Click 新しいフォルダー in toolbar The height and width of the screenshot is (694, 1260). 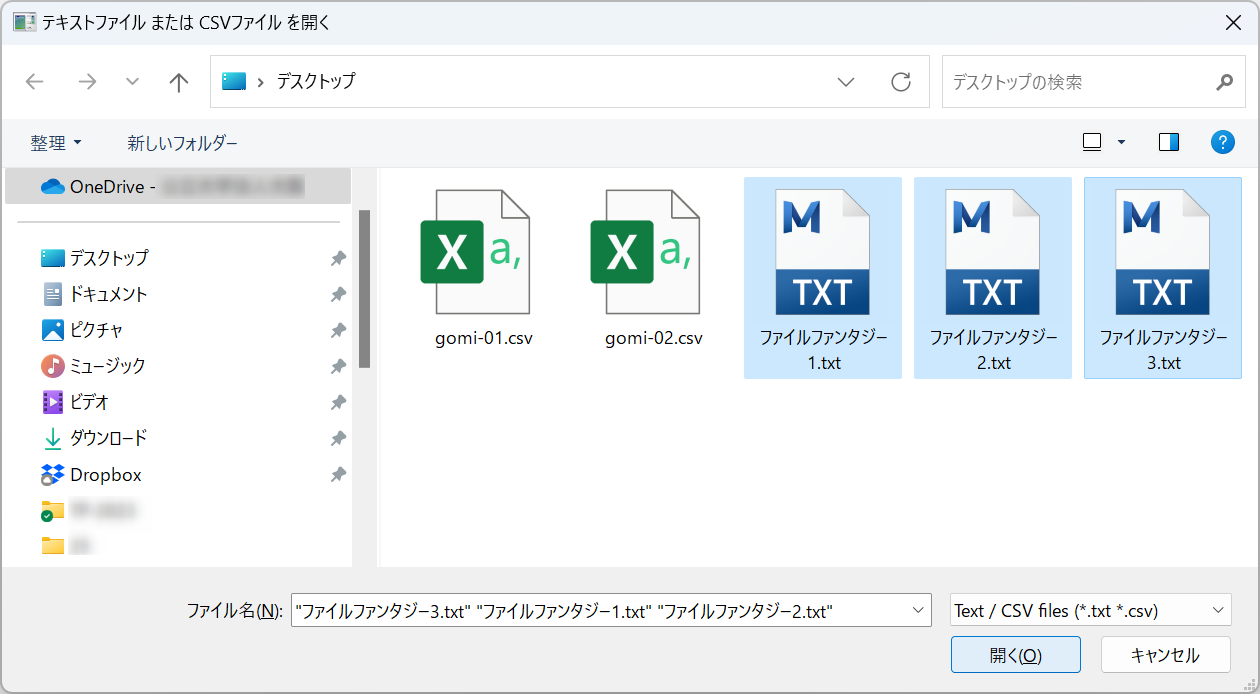coord(182,143)
